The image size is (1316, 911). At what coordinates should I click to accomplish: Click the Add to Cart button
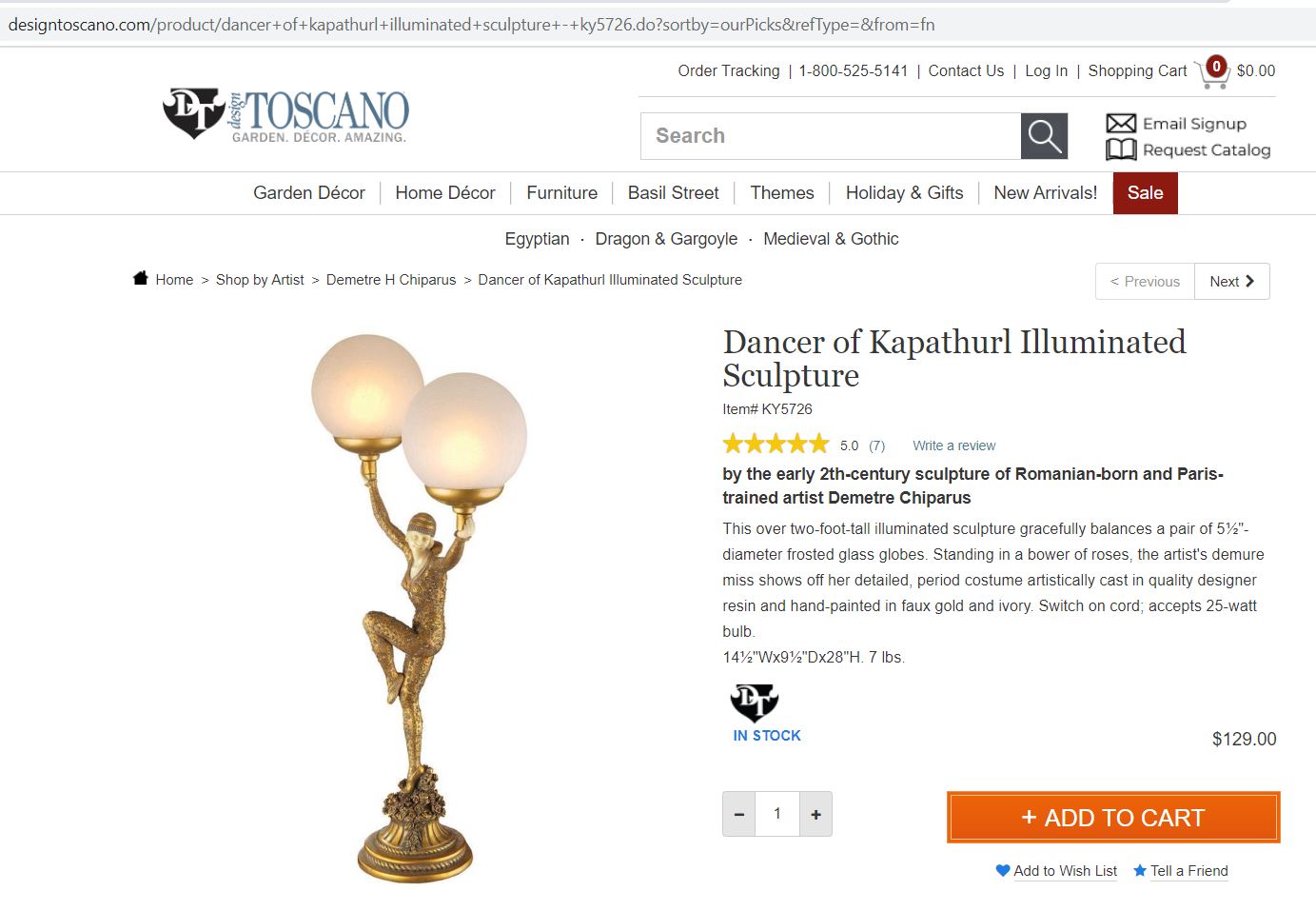coord(1113,817)
